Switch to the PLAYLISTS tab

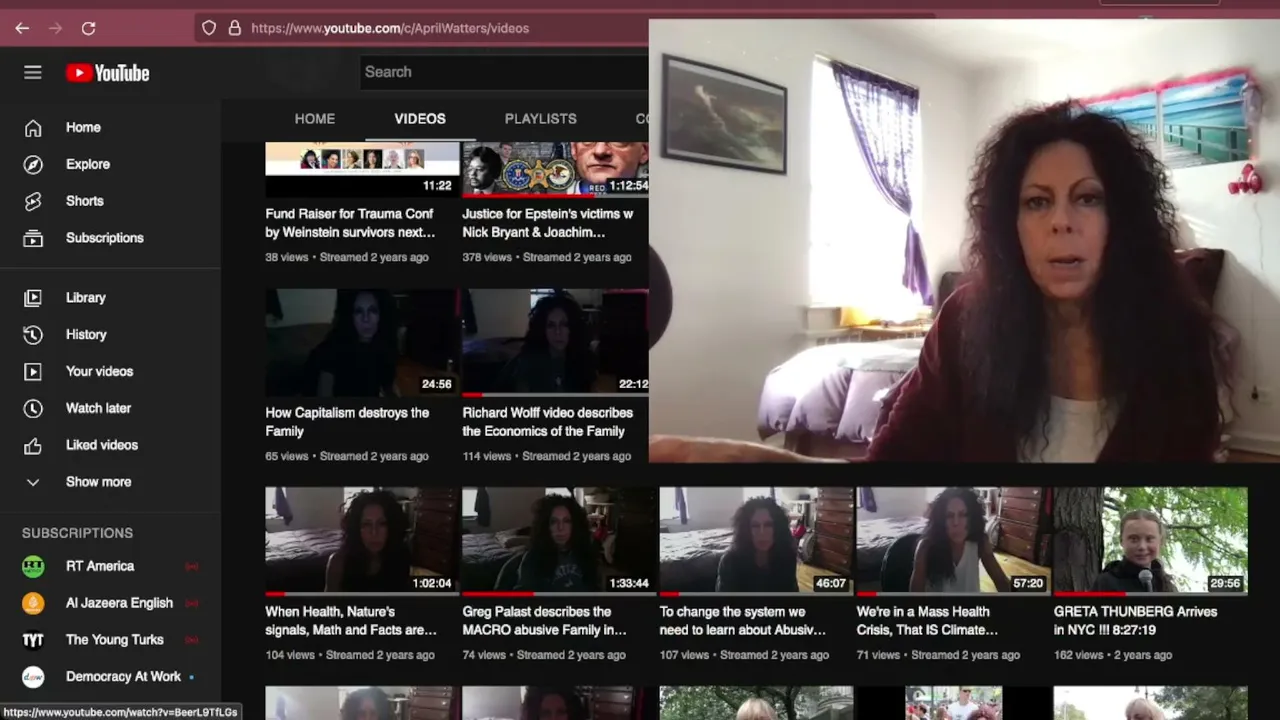point(541,118)
